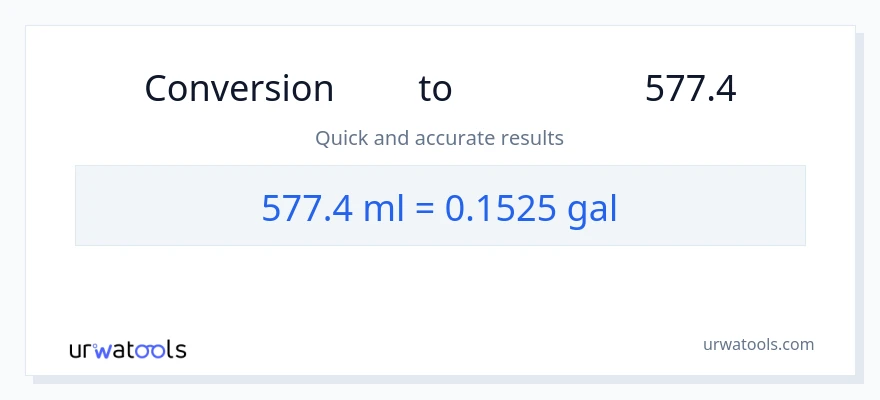Image resolution: width=880 pixels, height=400 pixels.
Task: Click the empty left edge of the result box
Action: point(120,206)
